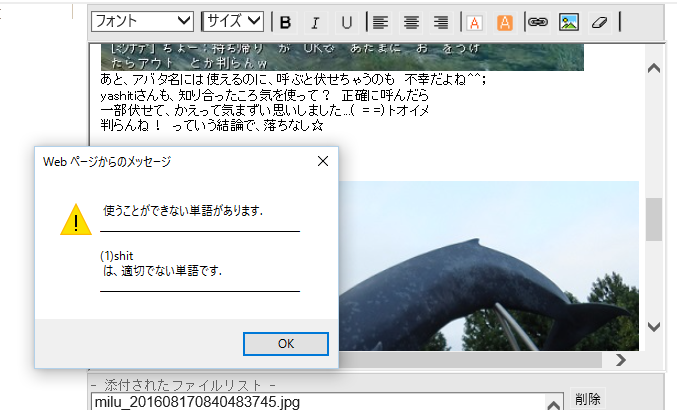Close the Web page message dialog

(x=322, y=160)
